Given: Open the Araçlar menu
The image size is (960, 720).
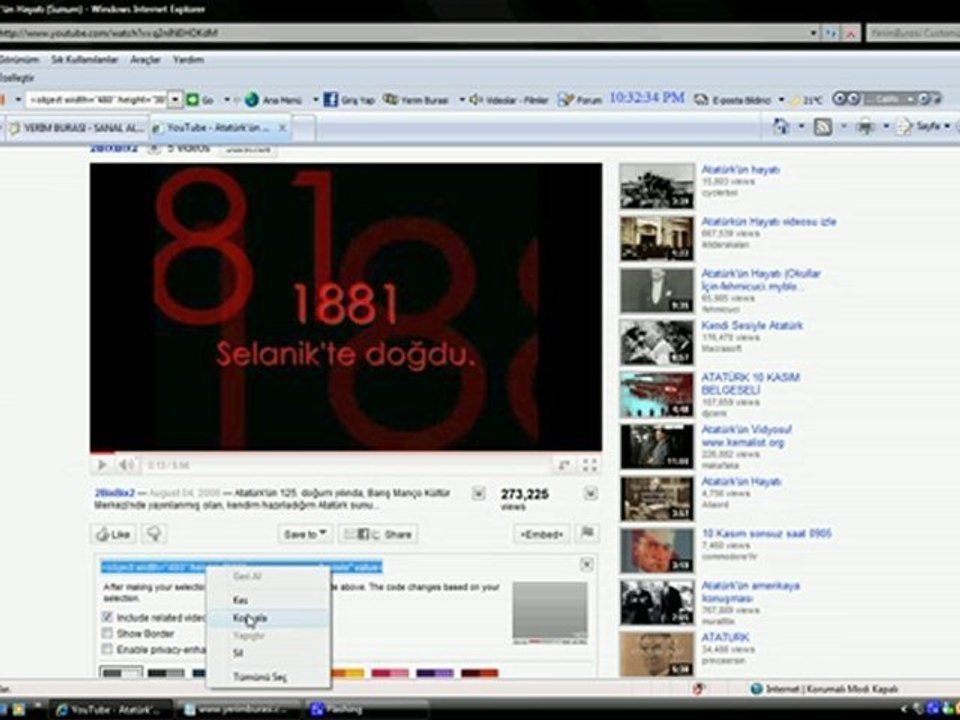Looking at the screenshot, I should tap(145, 59).
